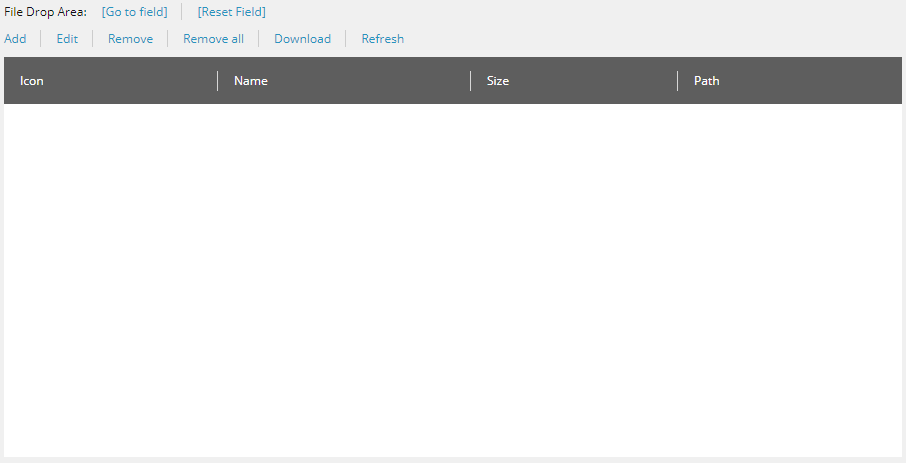Click the Edit action link
This screenshot has width=906, height=463.
pos(67,39)
